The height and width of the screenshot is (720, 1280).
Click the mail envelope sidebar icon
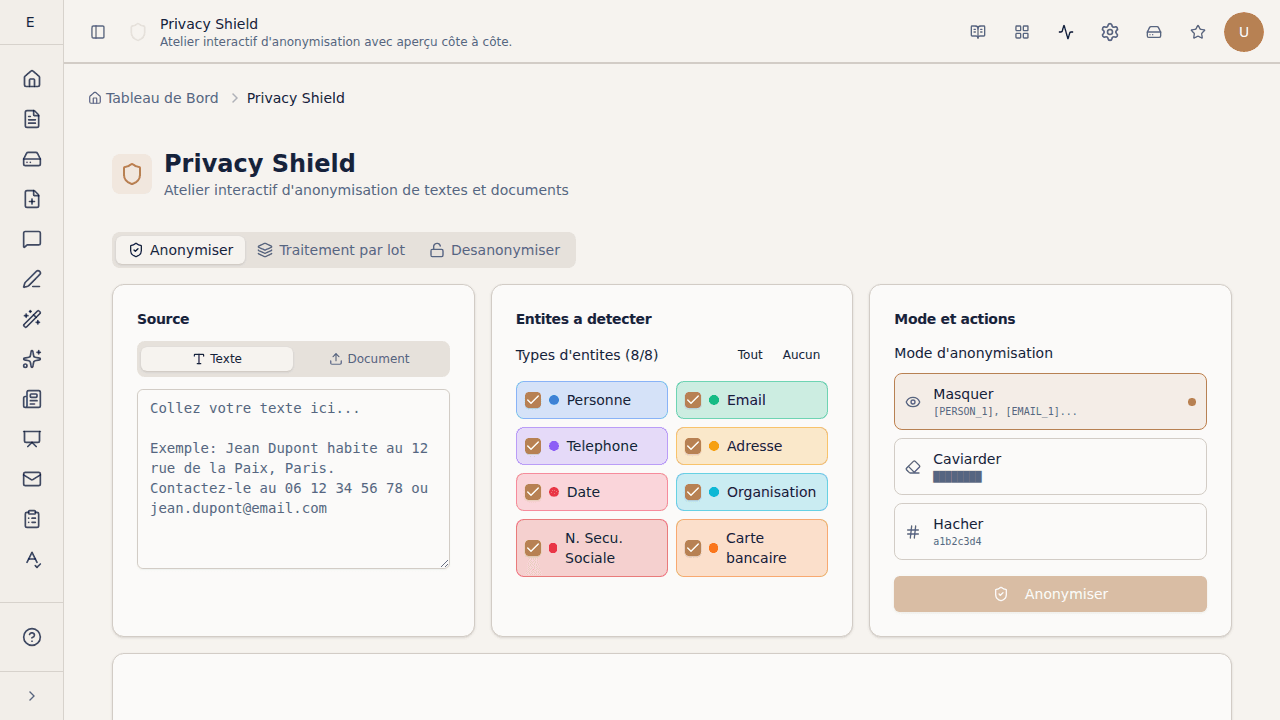[x=32, y=479]
